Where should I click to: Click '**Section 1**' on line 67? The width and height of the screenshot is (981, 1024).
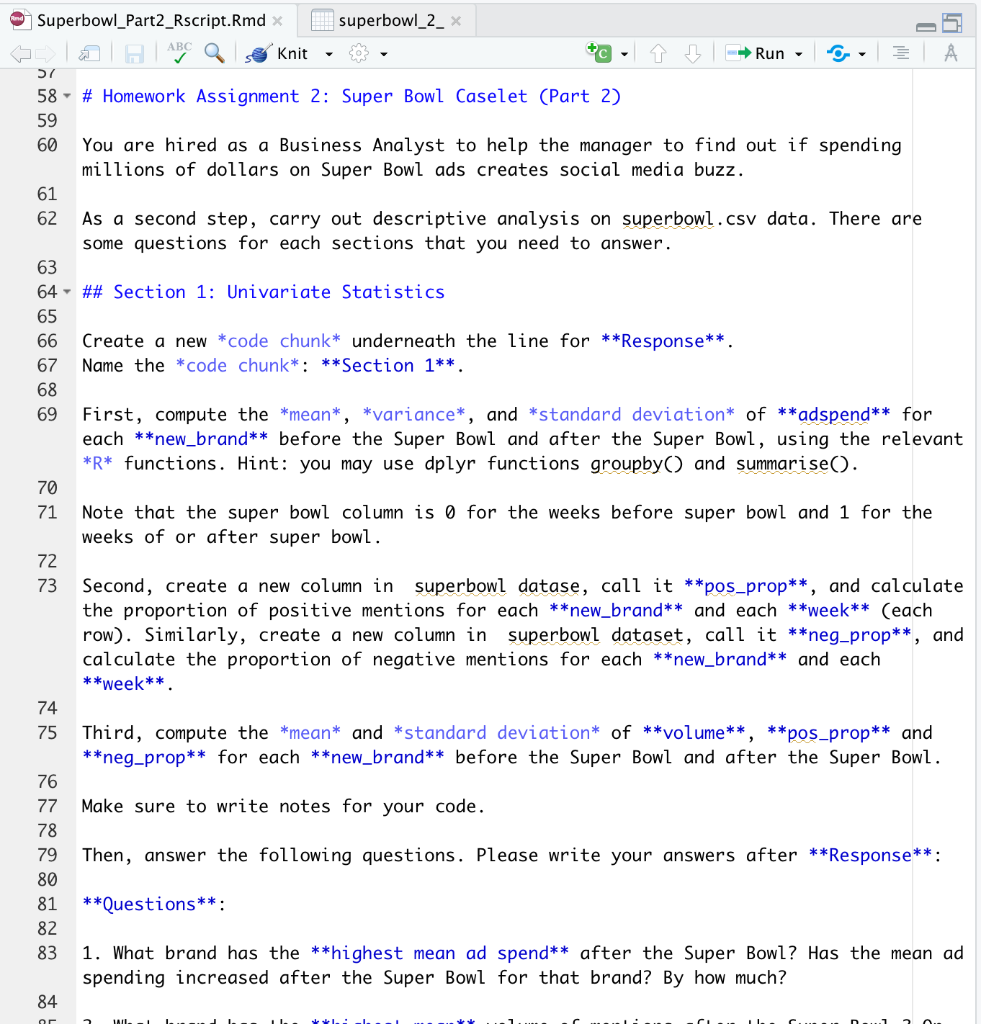(388, 366)
